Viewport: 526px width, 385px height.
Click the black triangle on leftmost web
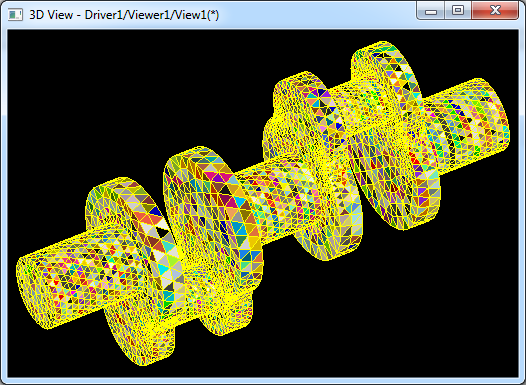[162, 232]
